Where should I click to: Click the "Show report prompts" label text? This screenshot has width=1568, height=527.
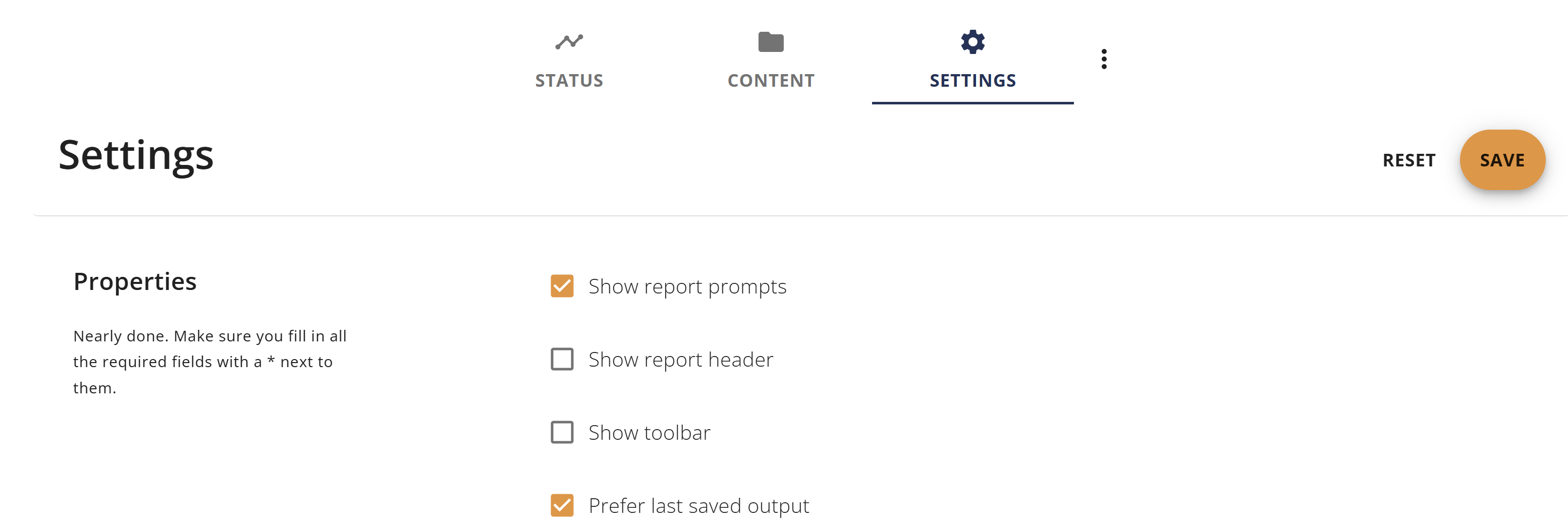687,286
